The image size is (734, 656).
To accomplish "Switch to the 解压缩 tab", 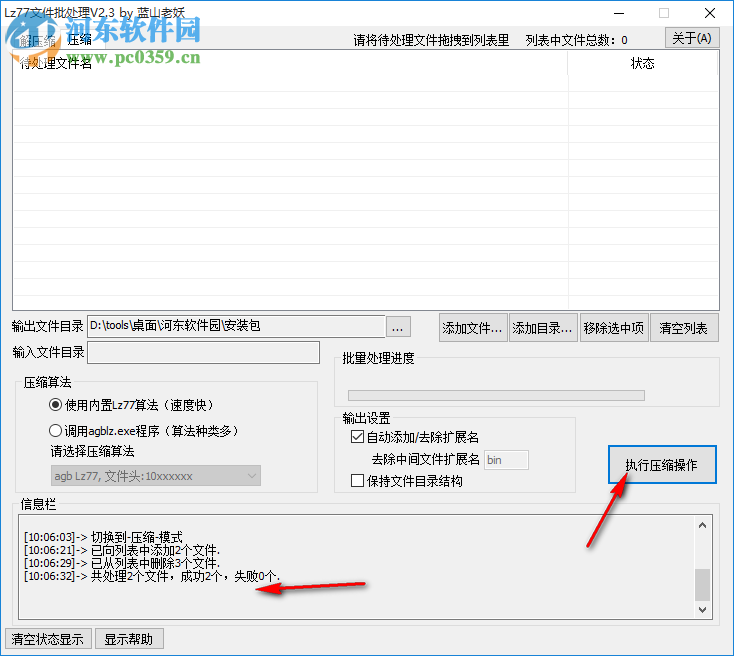I will [x=37, y=41].
